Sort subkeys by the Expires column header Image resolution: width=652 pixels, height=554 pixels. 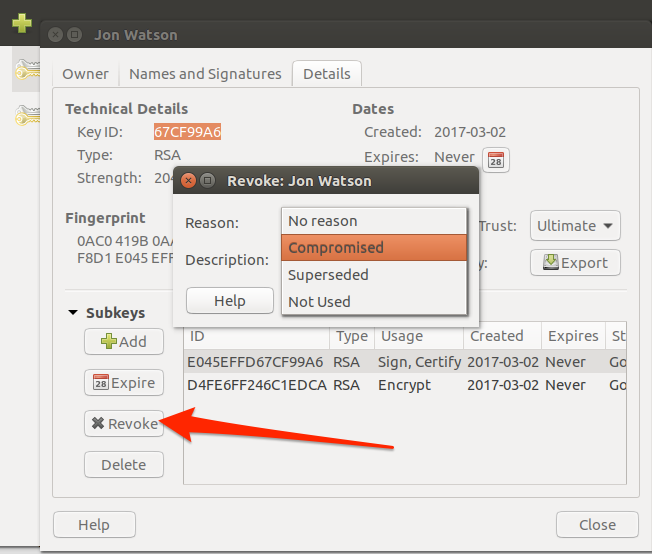click(573, 336)
